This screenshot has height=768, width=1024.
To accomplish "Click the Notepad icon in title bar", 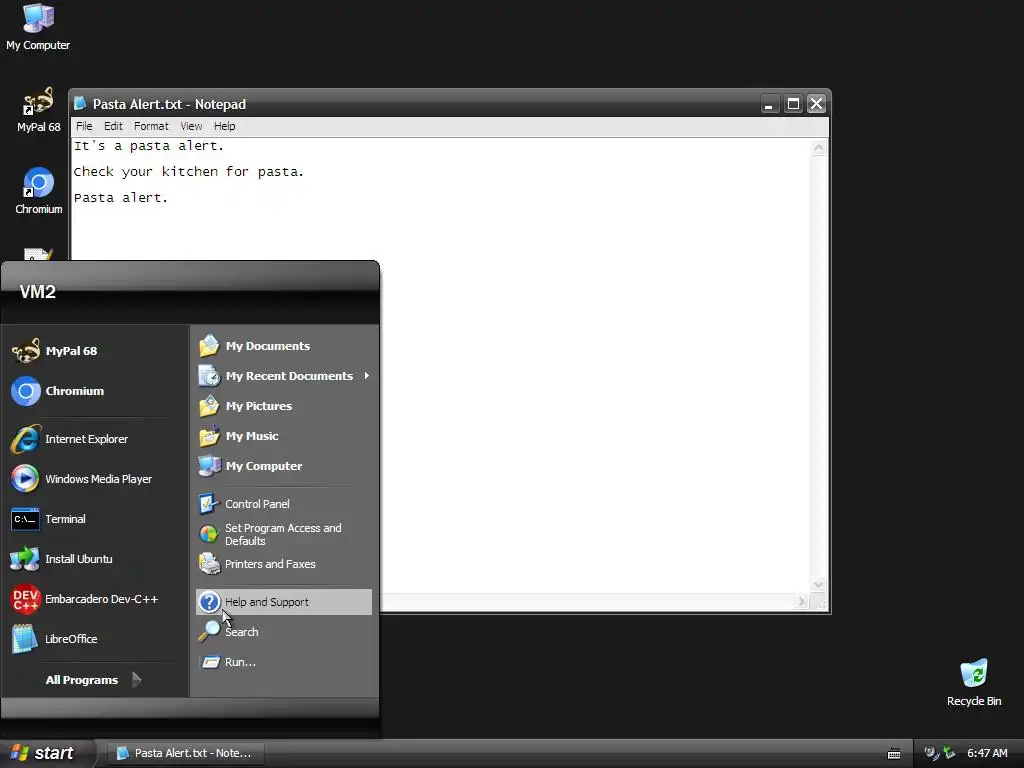I will (x=80, y=103).
